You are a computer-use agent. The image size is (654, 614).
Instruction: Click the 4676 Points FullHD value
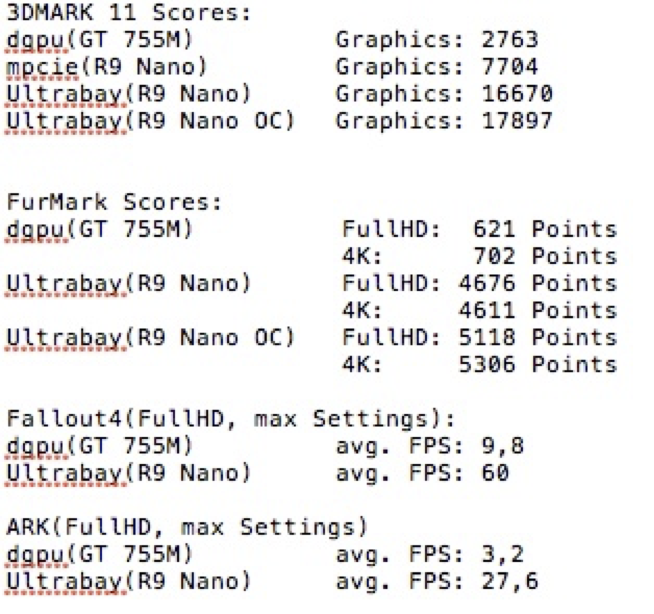[538, 284]
